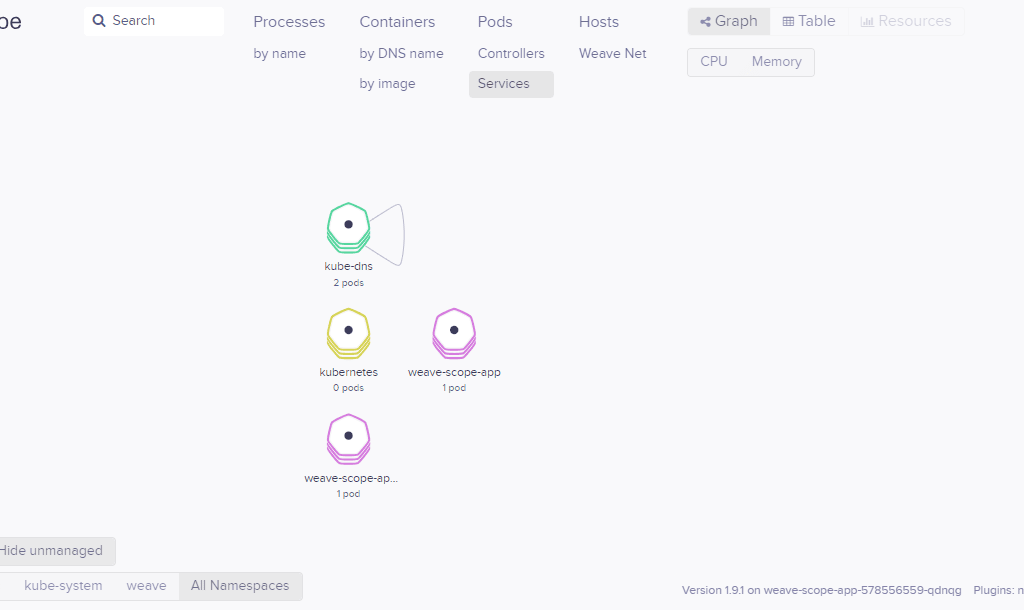This screenshot has width=1024, height=610.
Task: Show containers by DNS name
Action: 401,54
